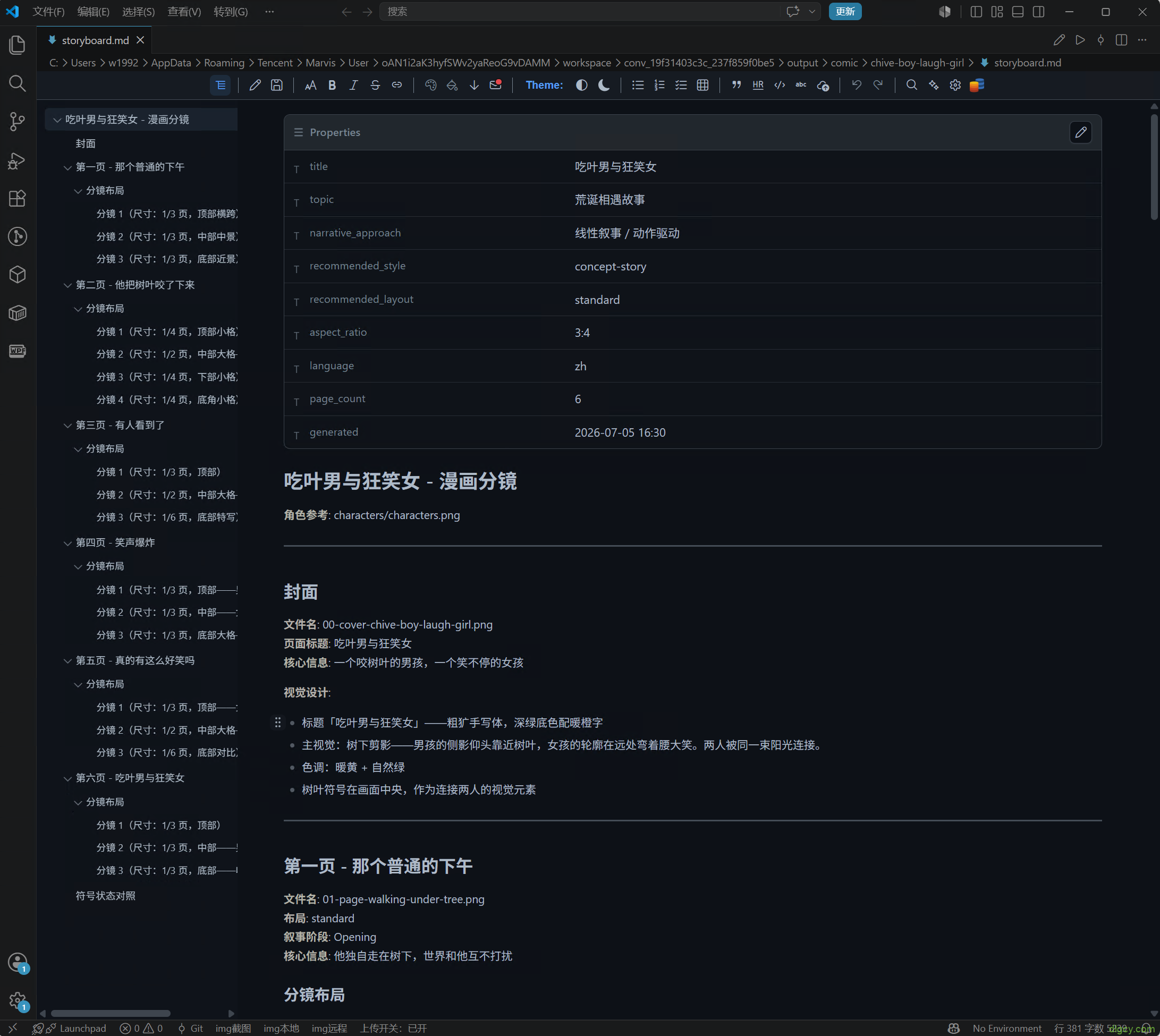Open Source Control view
The height and width of the screenshot is (1036, 1160).
point(18,121)
